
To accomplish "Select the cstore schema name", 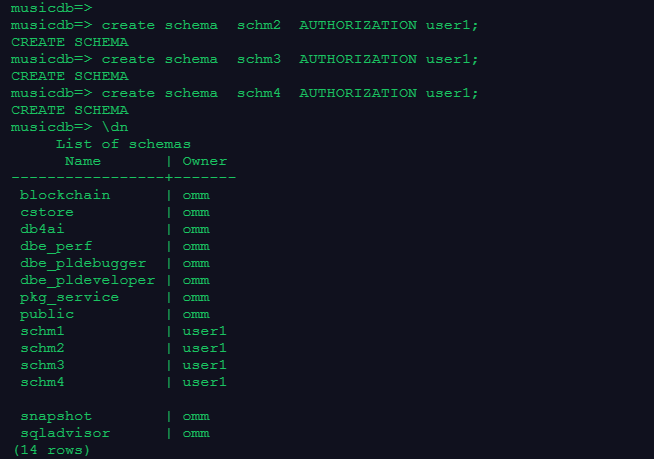I will (x=47, y=212).
